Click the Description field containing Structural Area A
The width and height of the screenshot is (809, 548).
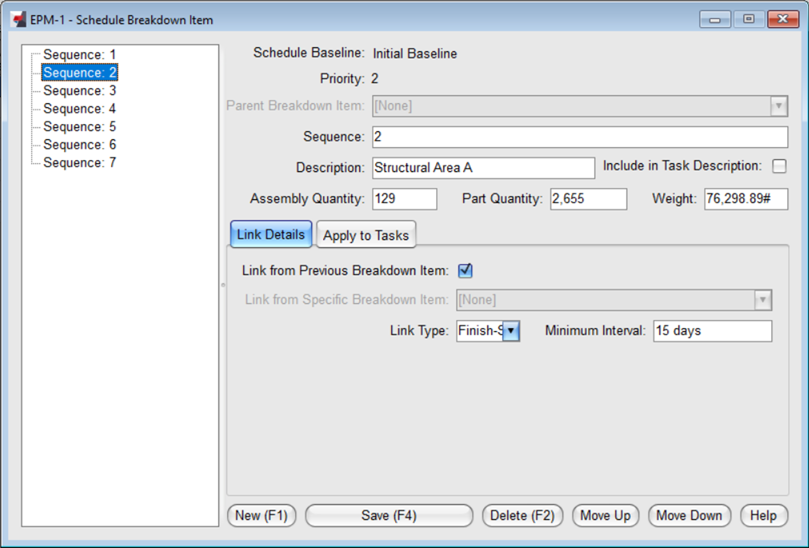pyautogui.click(x=483, y=168)
